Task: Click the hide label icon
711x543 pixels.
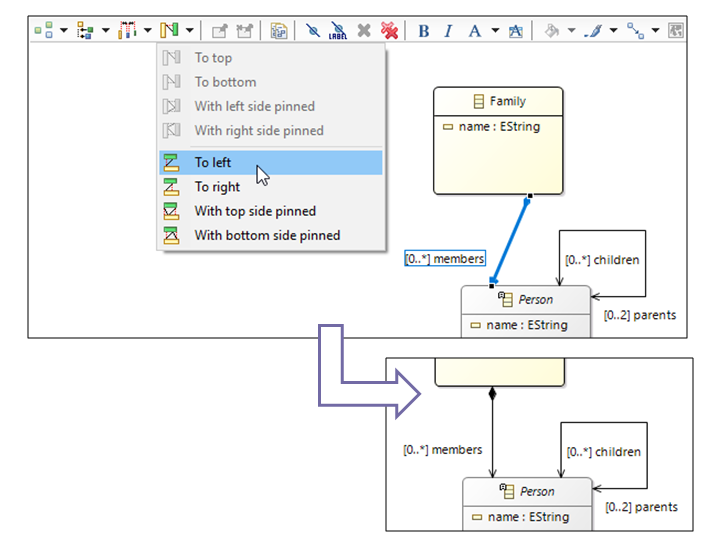Action: tap(338, 31)
